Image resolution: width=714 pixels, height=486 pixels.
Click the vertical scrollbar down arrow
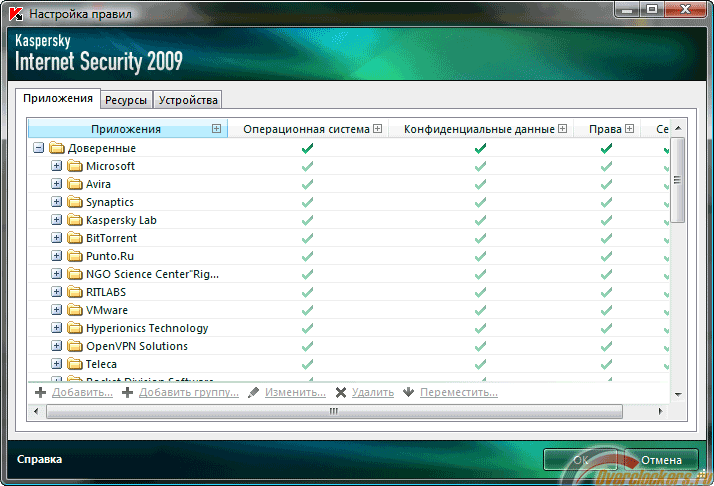click(x=678, y=394)
